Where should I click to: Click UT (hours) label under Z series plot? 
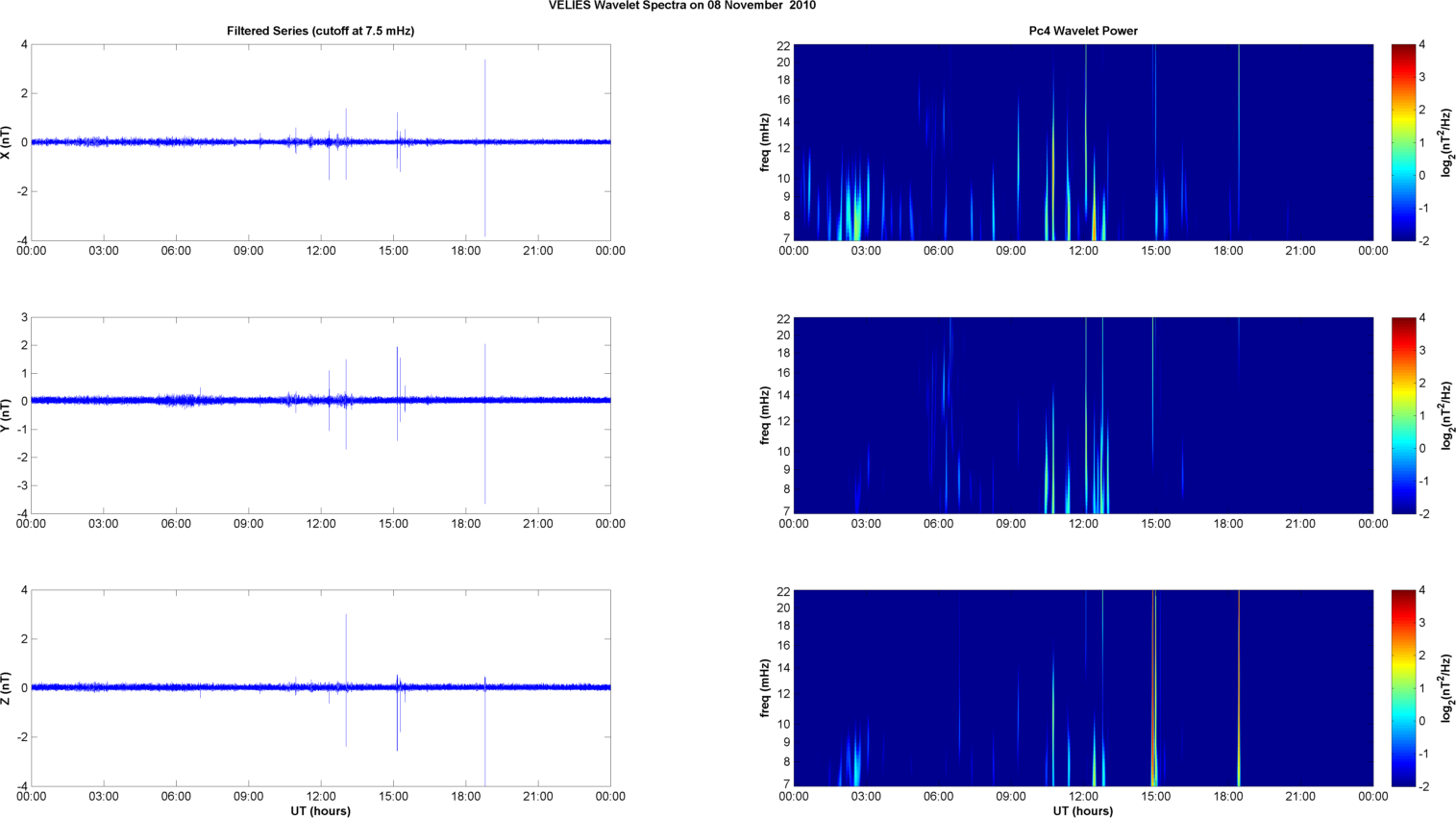(x=320, y=811)
